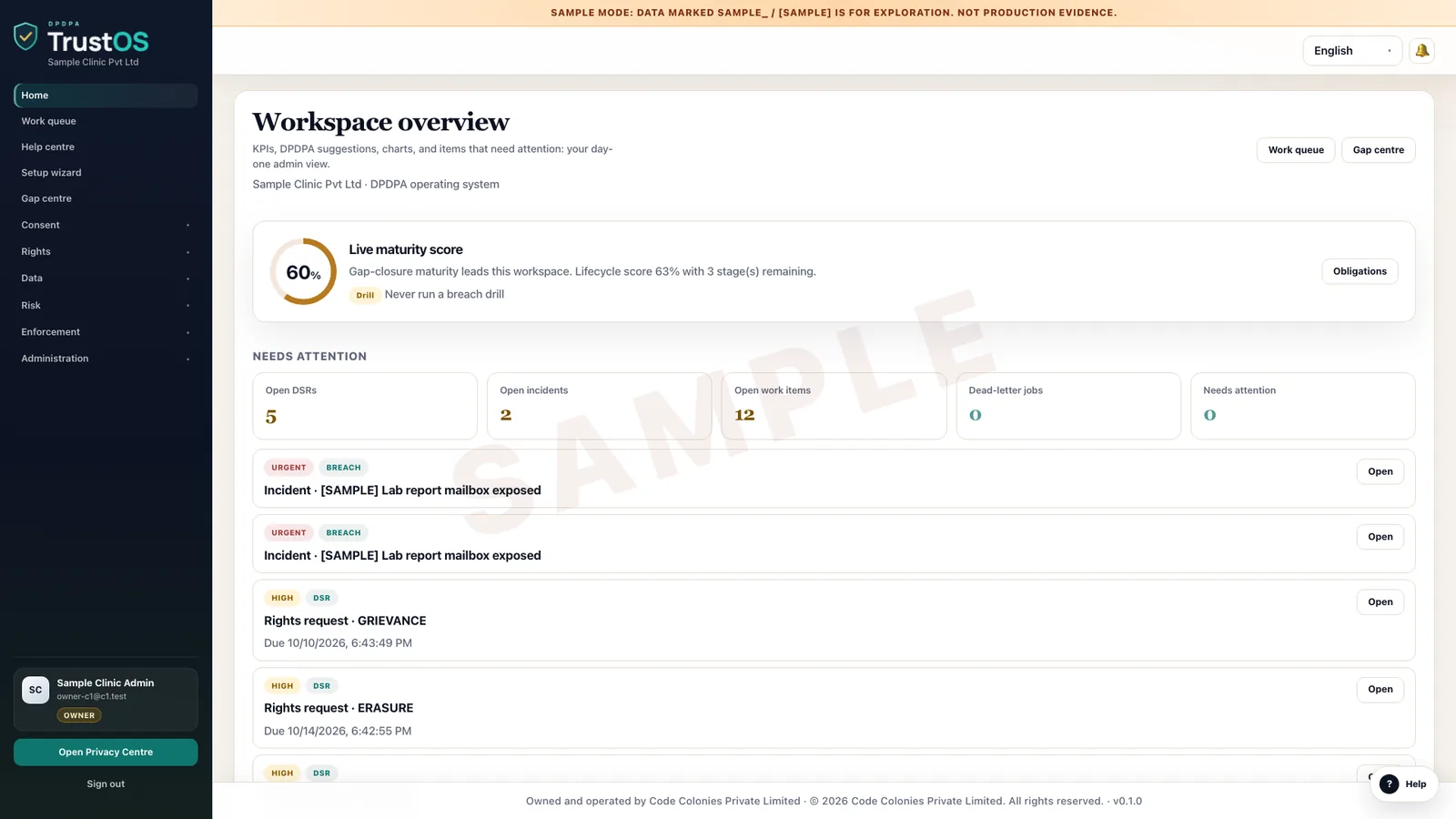Click the Open work items card
Image resolution: width=1456 pixels, height=819 pixels.
(834, 406)
